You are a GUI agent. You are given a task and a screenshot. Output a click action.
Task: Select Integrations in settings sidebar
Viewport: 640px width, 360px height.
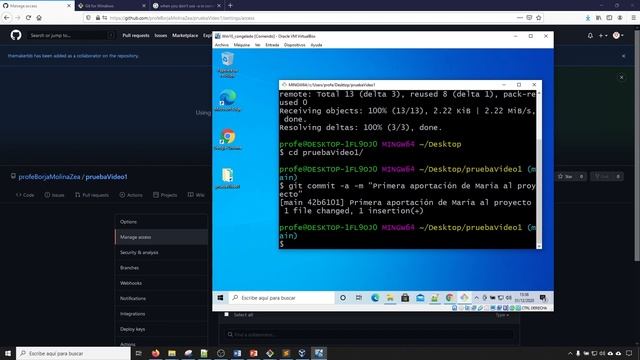pyautogui.click(x=162, y=314)
